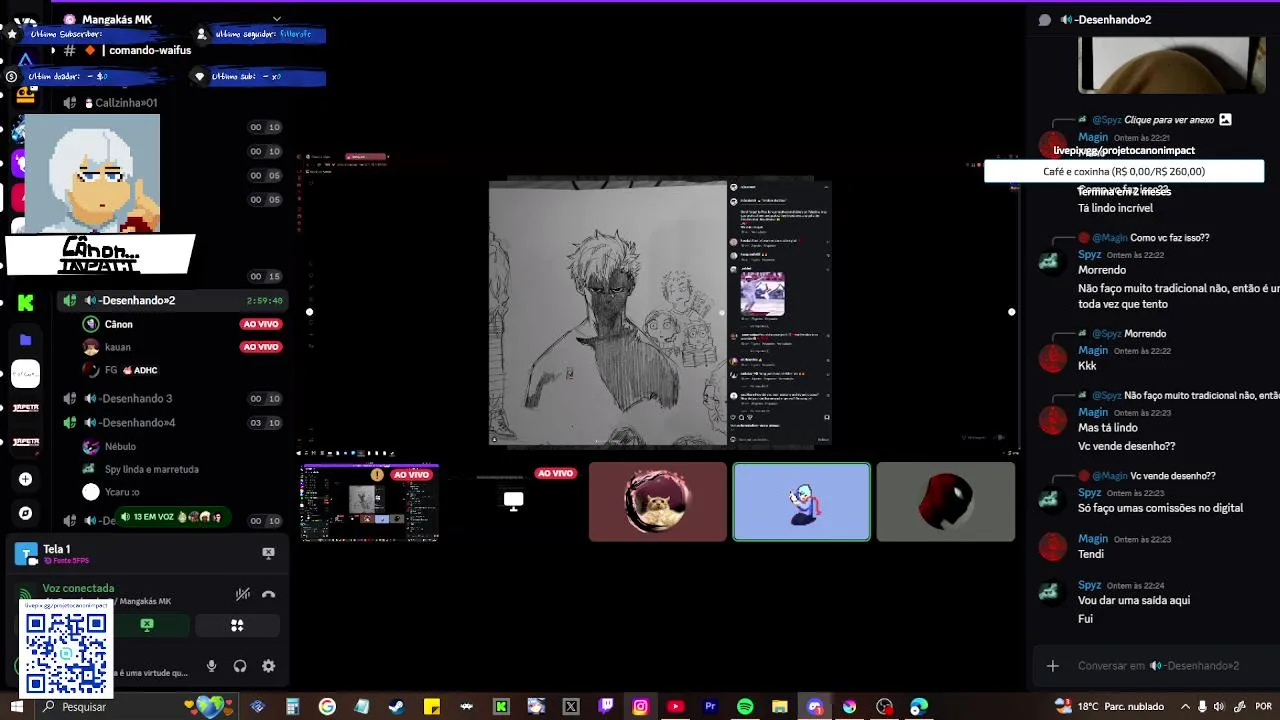Open the green K server icon

point(26,303)
